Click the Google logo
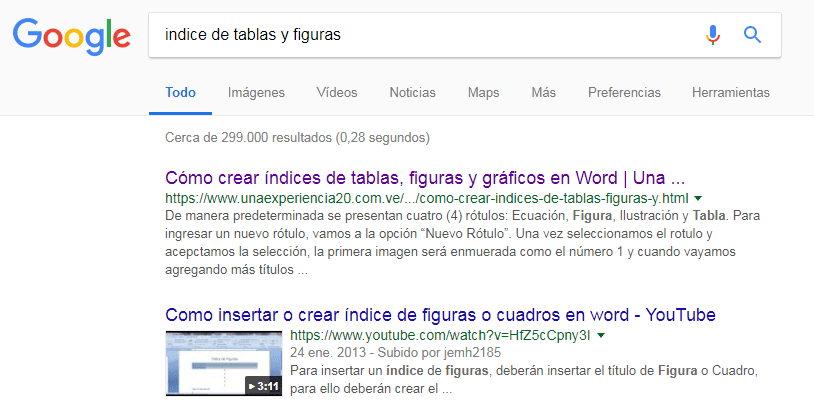814x404 pixels. point(72,36)
